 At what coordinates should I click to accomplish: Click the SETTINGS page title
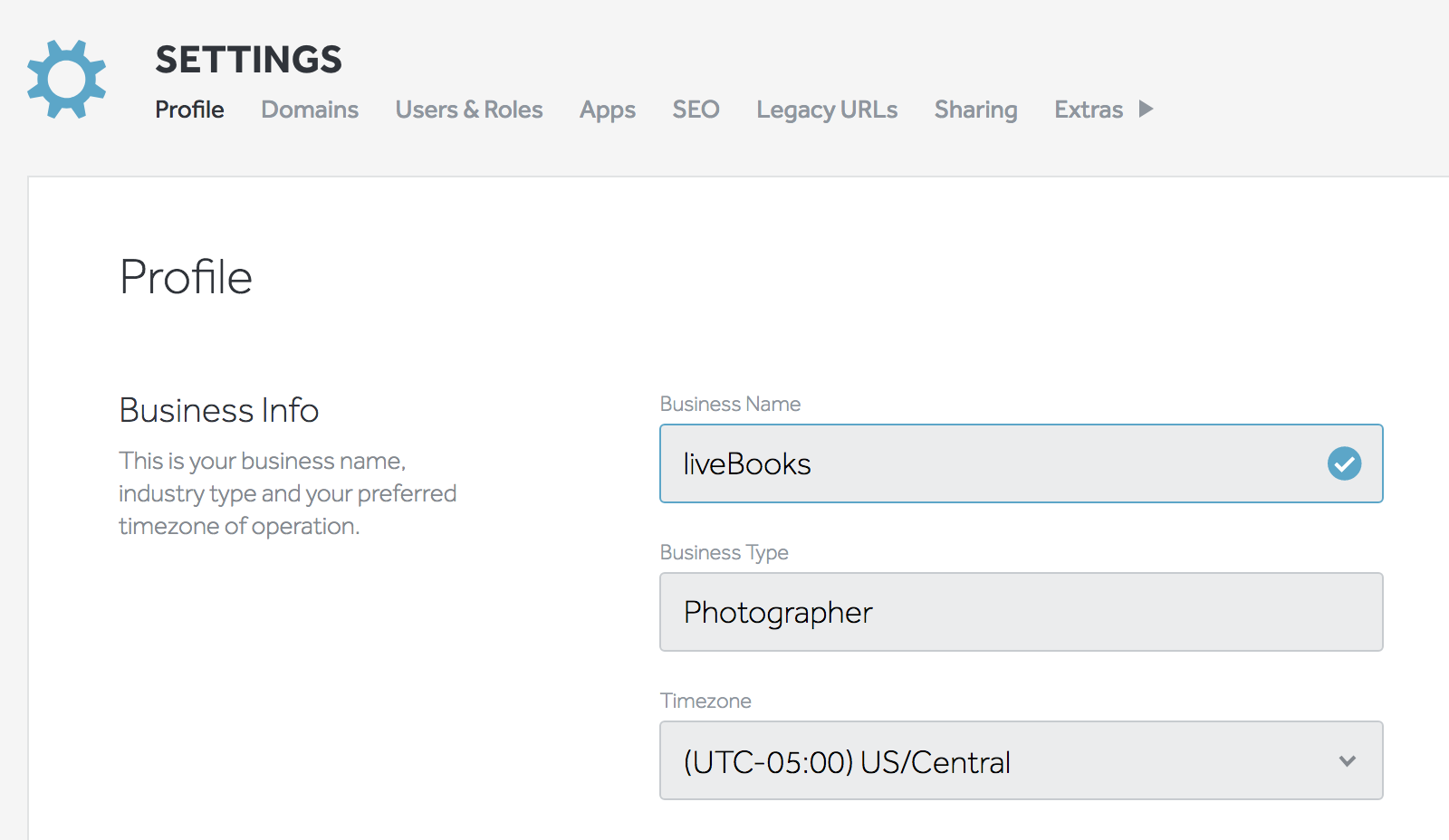[x=248, y=60]
